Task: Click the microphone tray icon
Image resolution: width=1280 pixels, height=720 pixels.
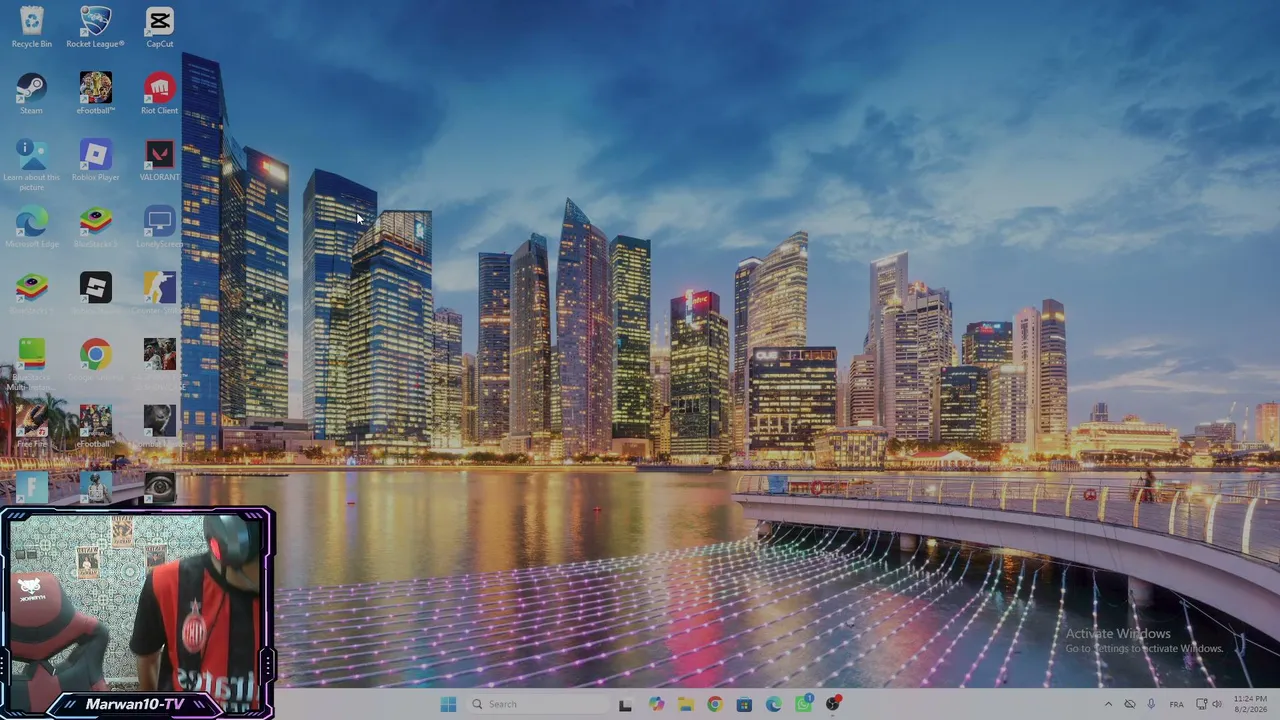Action: pos(1152,704)
